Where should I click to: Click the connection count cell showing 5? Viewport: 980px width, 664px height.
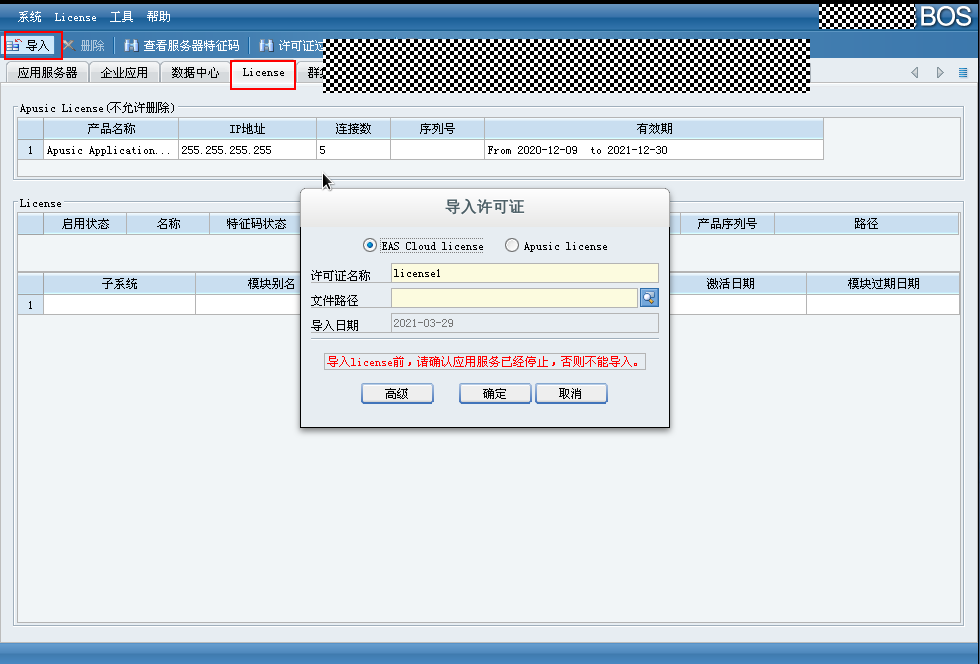[354, 150]
